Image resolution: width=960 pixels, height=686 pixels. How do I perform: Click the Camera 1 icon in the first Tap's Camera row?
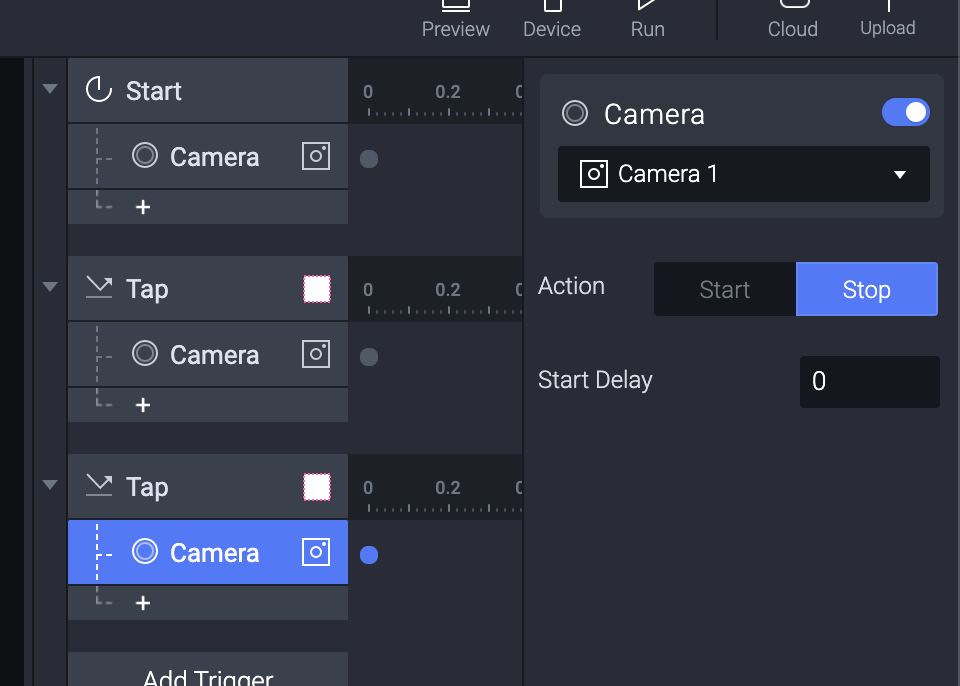316,355
